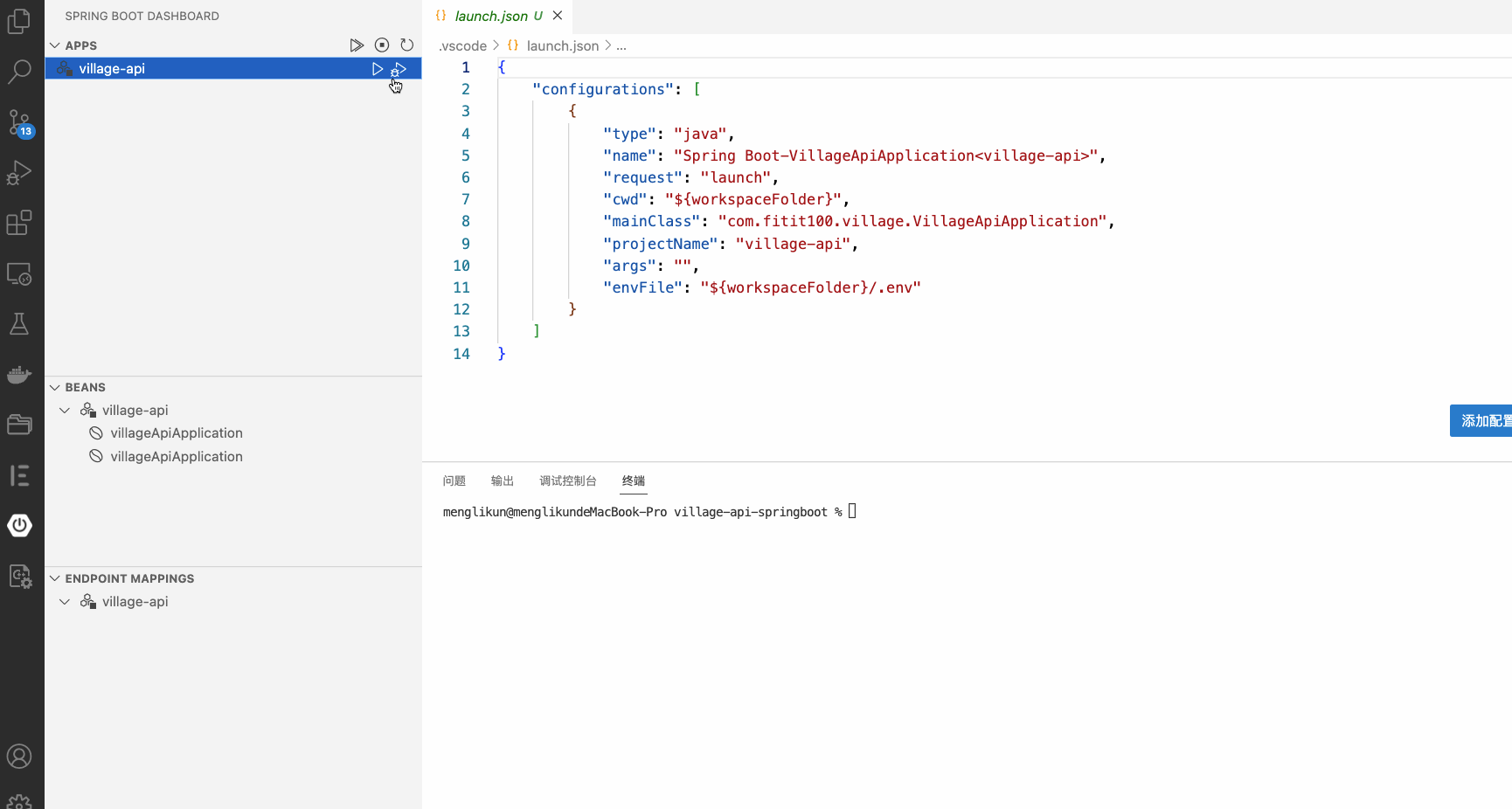Open the file-gear icon below Spring Boot icon
Screen dimensions: 1512x809
tap(19, 576)
